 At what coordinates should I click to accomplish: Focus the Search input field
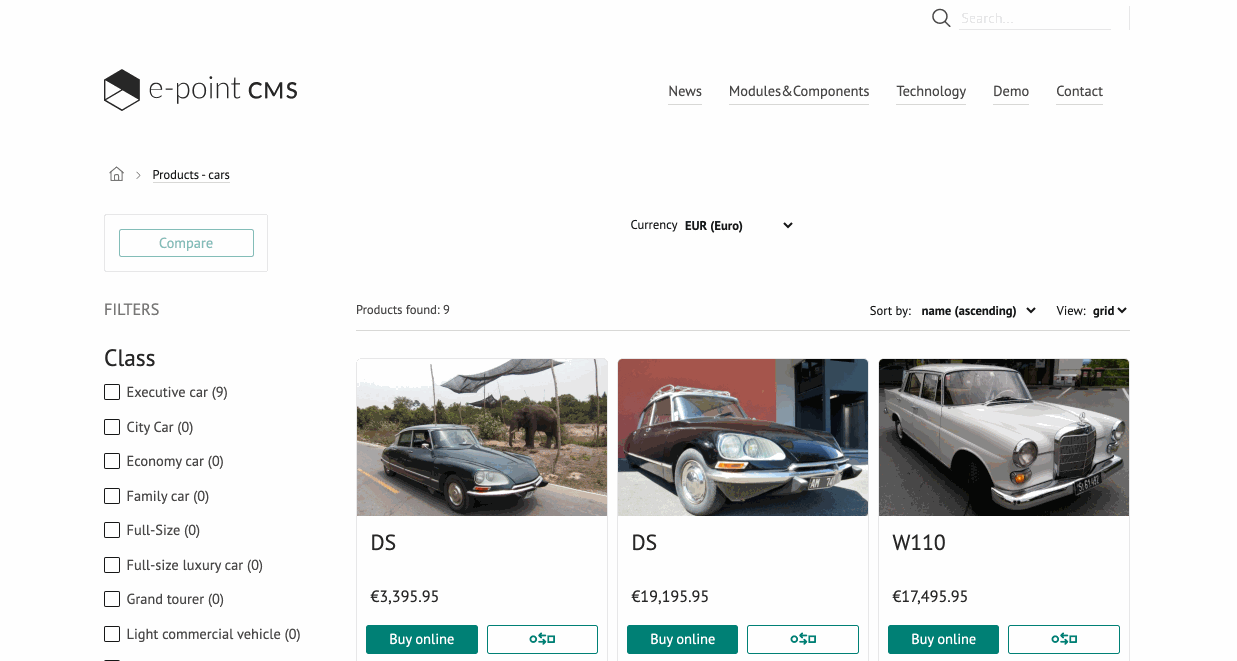1035,18
